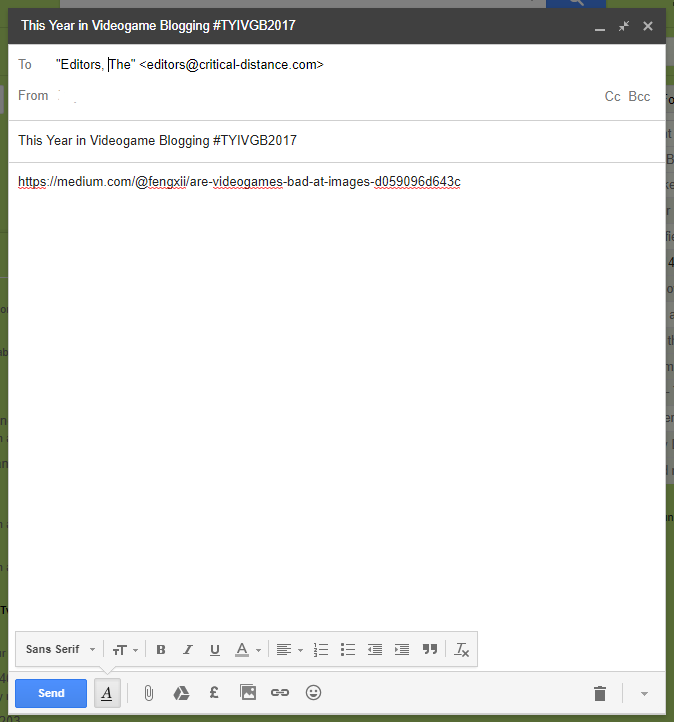Send the email with the Send button
Viewport: 674px width, 722px height.
tap(51, 693)
